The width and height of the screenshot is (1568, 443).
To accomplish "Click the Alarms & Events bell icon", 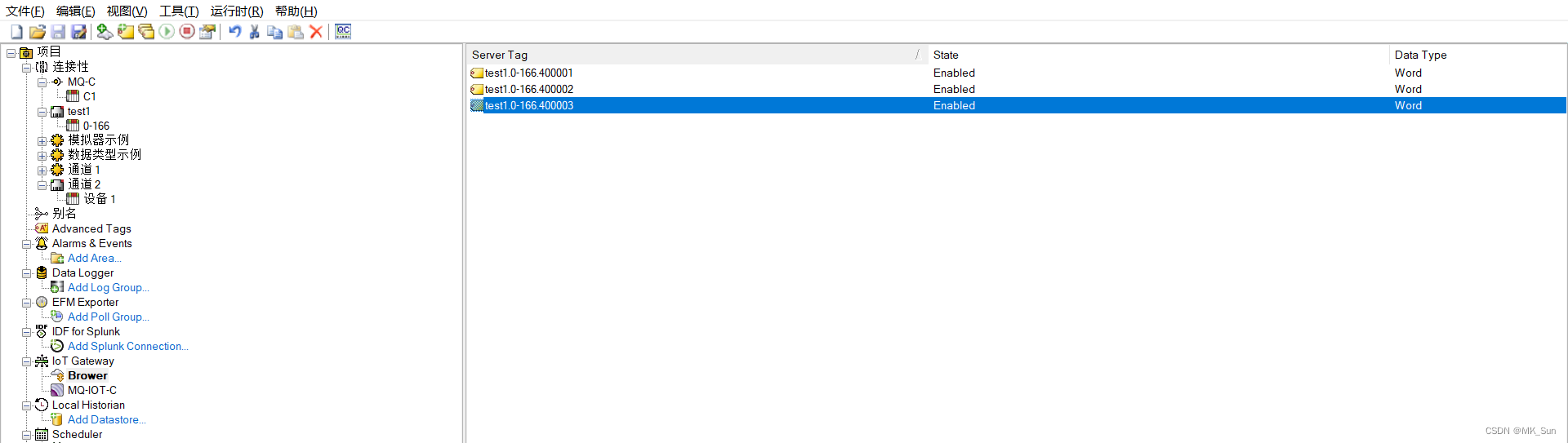I will click(x=42, y=243).
